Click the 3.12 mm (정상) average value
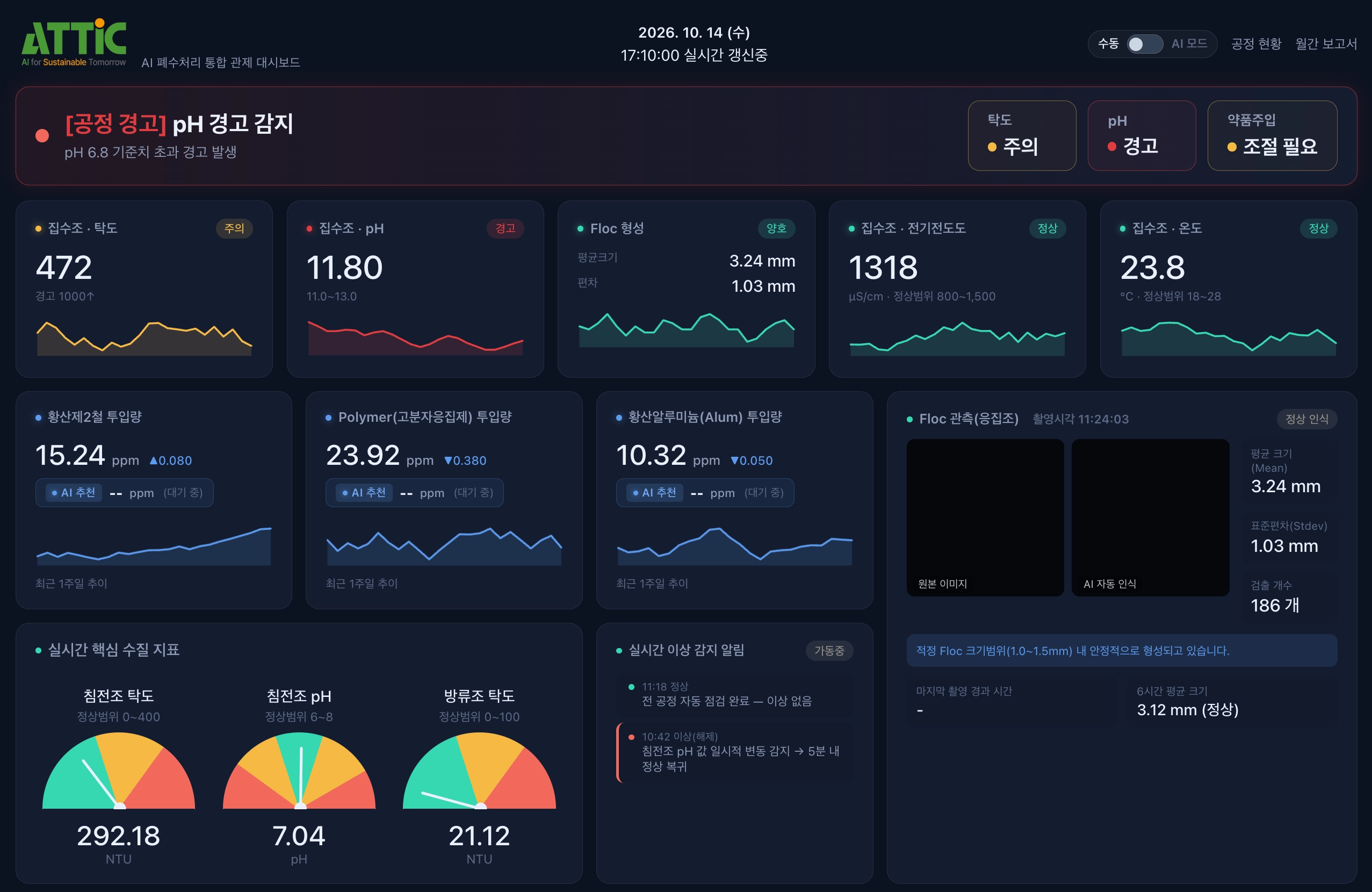This screenshot has width=1372, height=892. (x=1188, y=710)
